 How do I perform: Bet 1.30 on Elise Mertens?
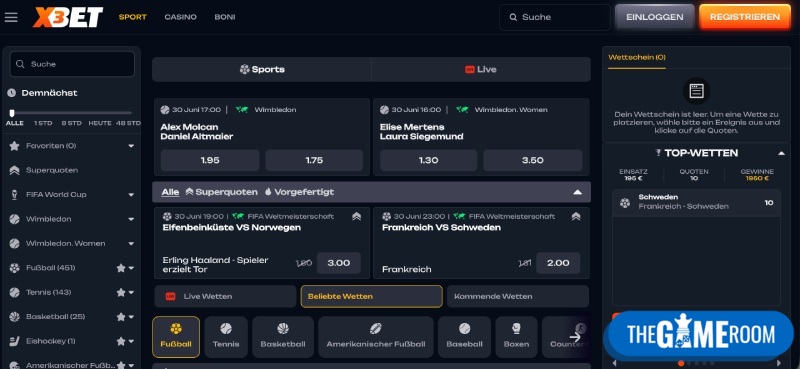point(429,160)
